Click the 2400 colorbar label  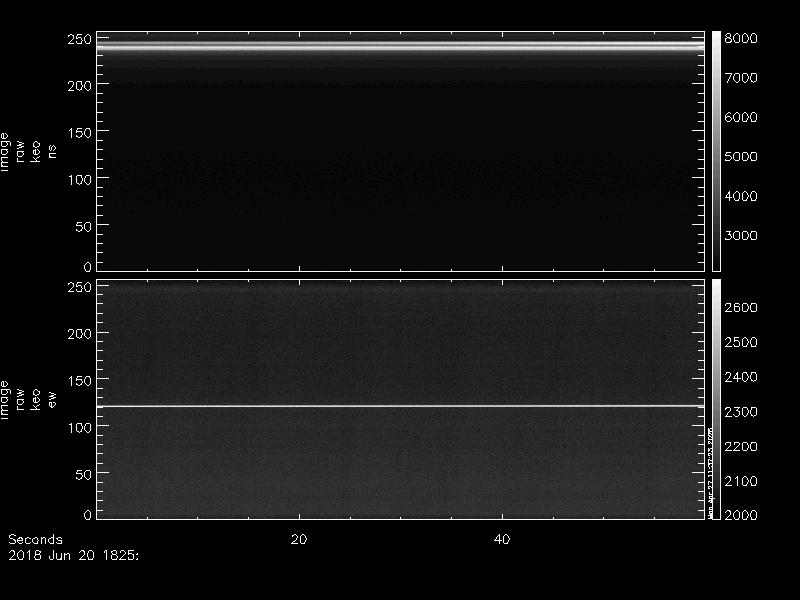coord(741,377)
